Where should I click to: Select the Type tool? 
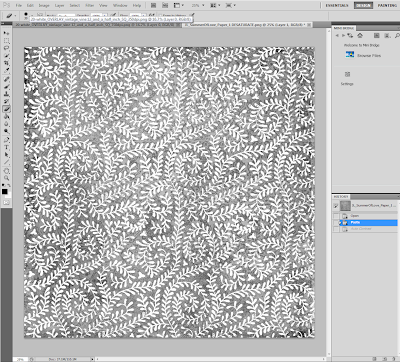coord(6,147)
